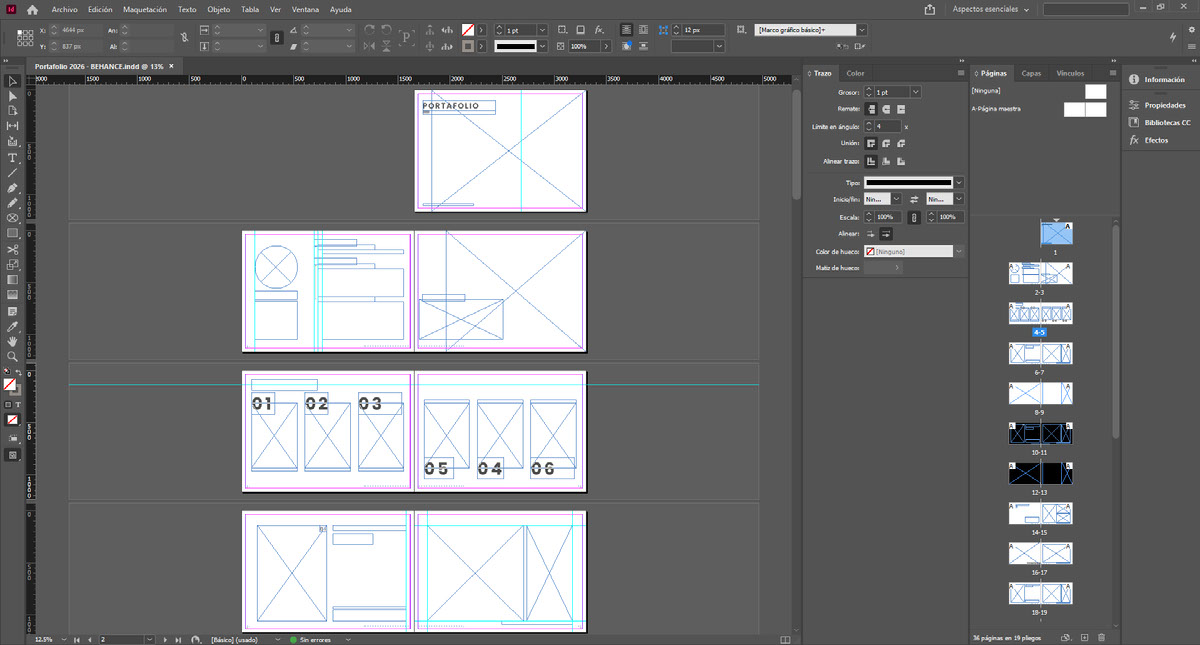
Task: Open Inicio arrowhead dropdown
Action: (897, 199)
